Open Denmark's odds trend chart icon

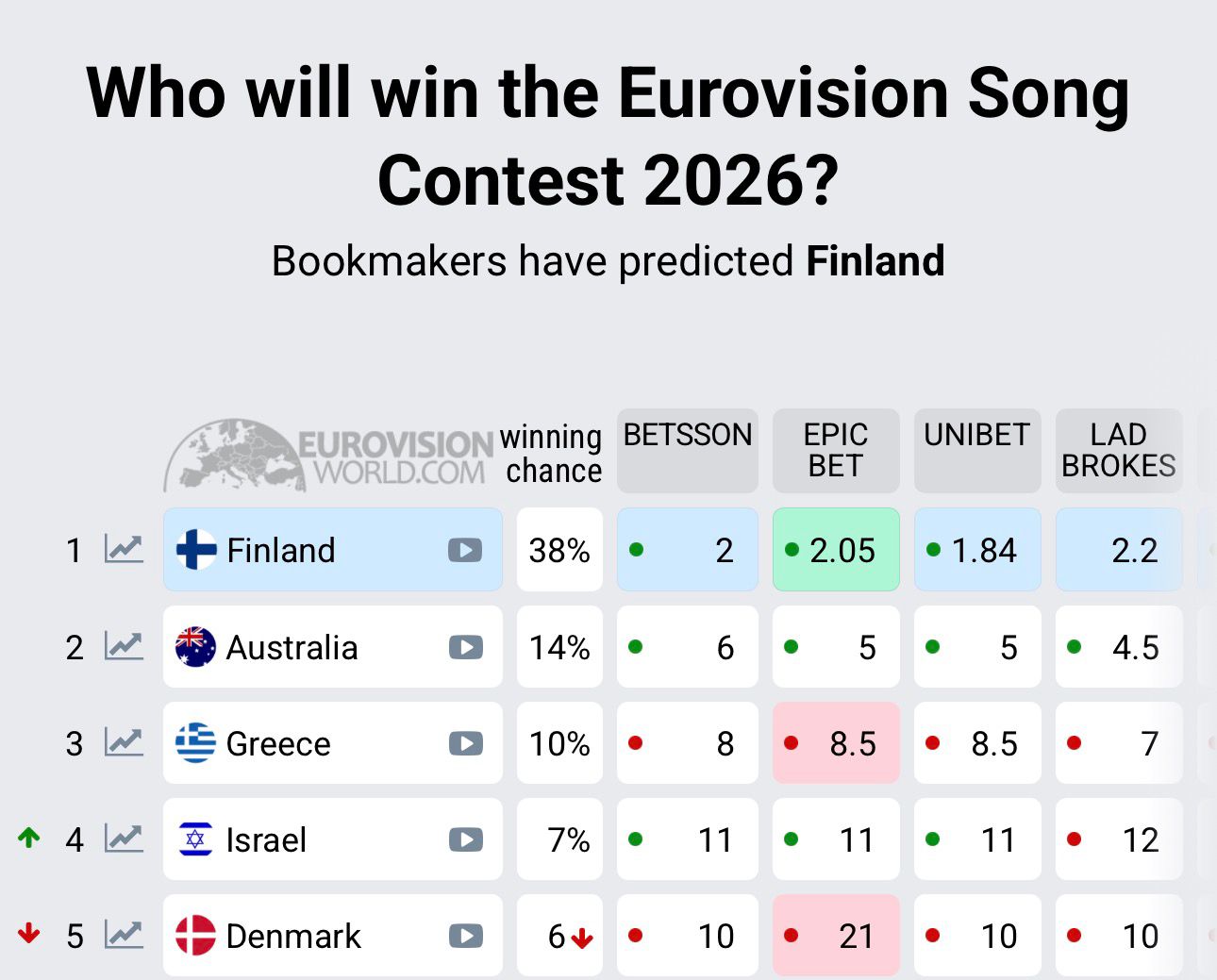tap(124, 935)
